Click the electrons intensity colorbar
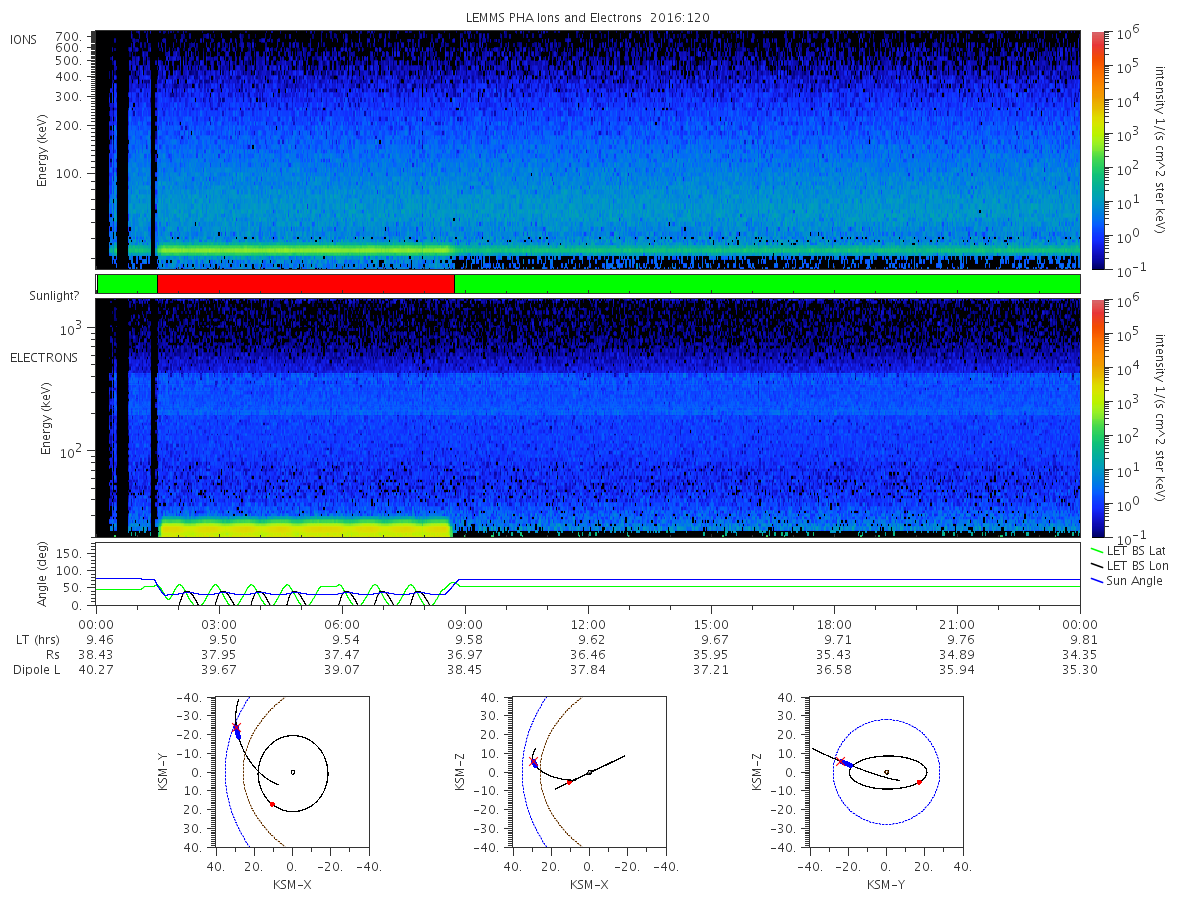This screenshot has height=900, width=1200. click(x=1097, y=417)
